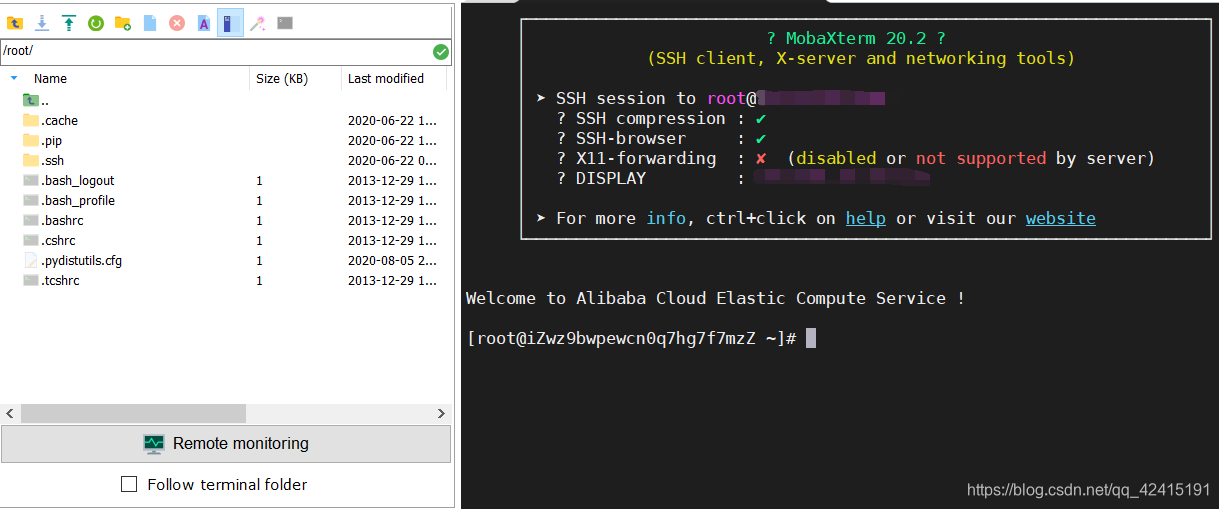Toggle the hidden files display icon
Image resolution: width=1219 pixels, height=509 pixels.
[x=230, y=22]
